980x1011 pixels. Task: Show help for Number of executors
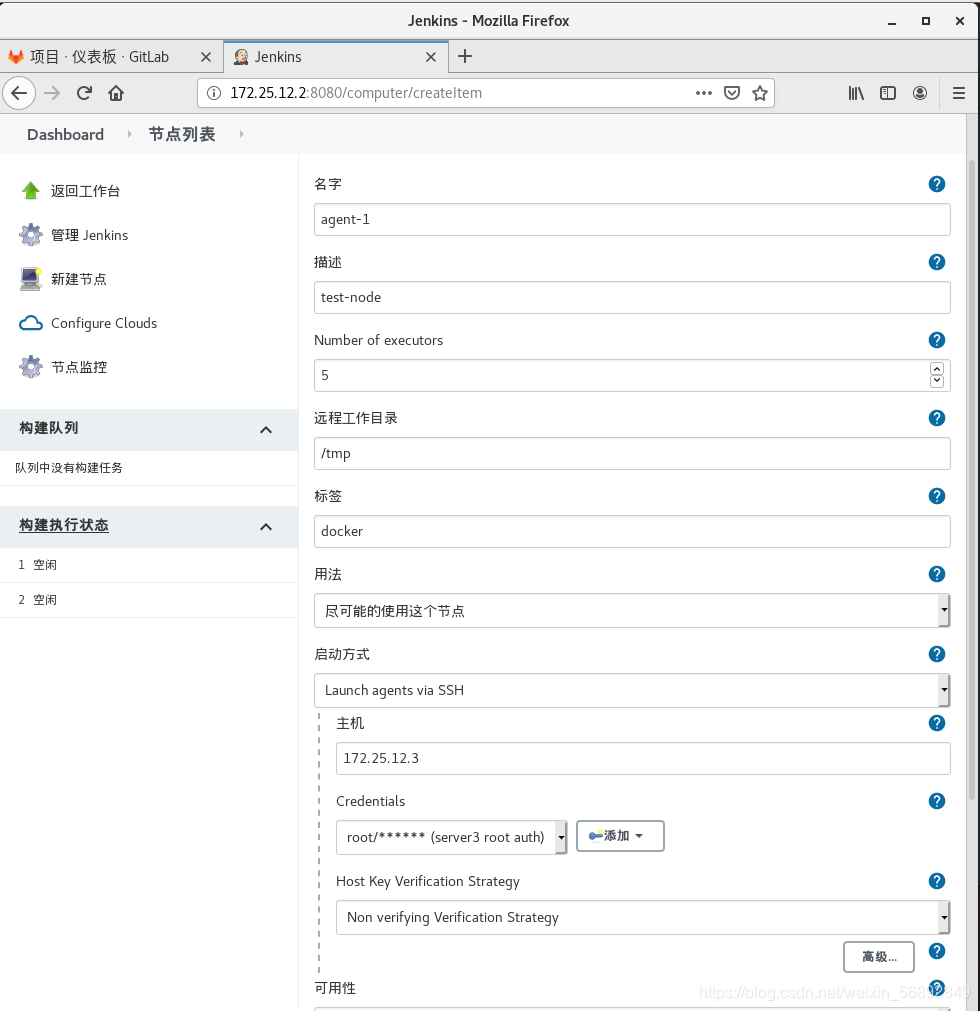pyautogui.click(x=937, y=340)
